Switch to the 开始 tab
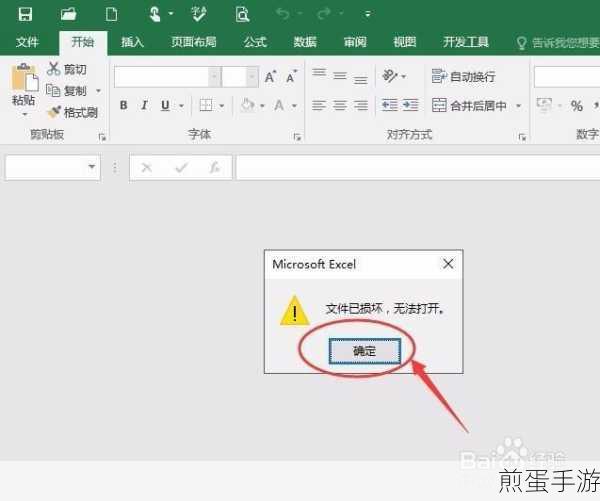Viewport: 600px width, 501px height. [83, 42]
